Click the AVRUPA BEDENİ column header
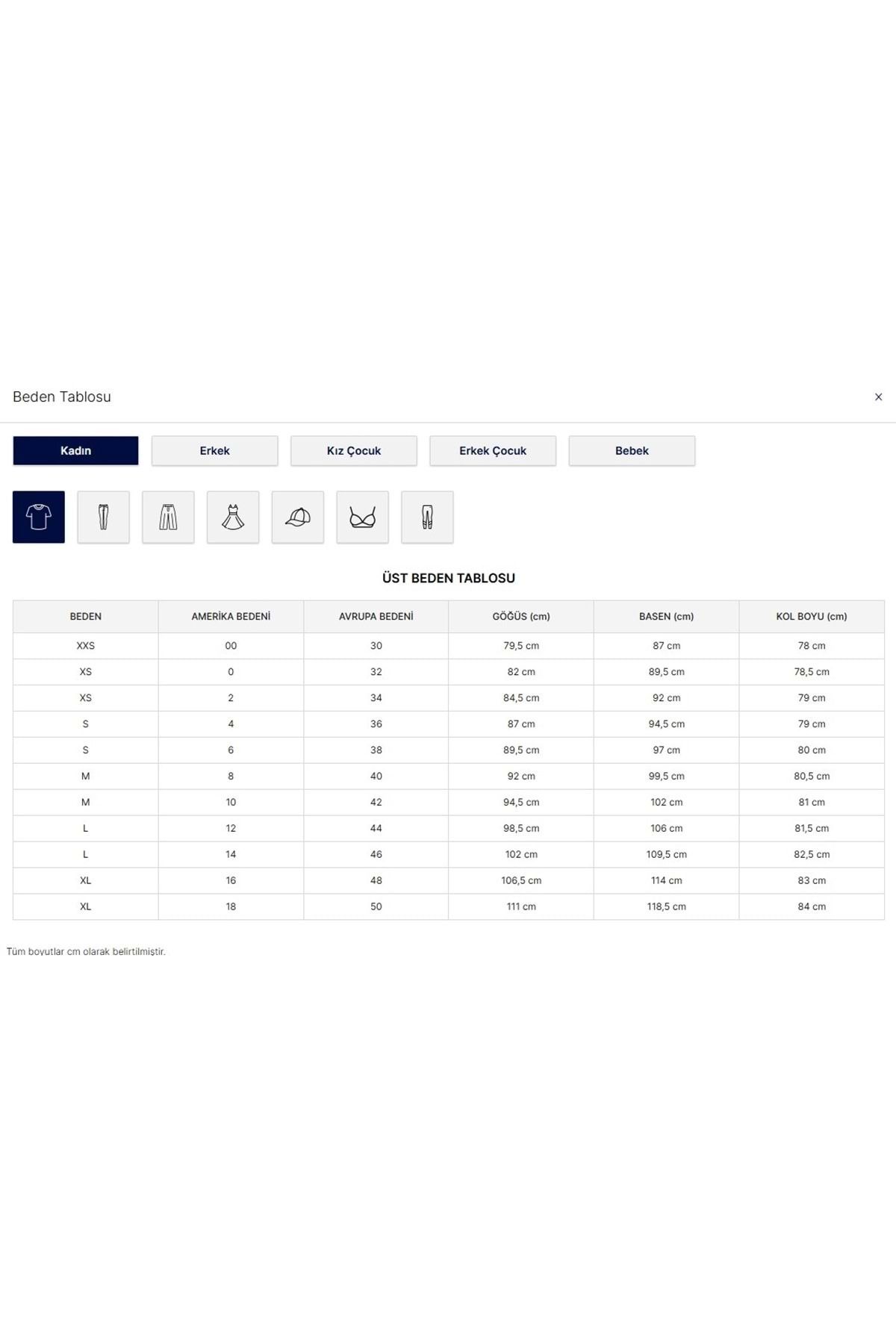896x1344 pixels. point(376,617)
